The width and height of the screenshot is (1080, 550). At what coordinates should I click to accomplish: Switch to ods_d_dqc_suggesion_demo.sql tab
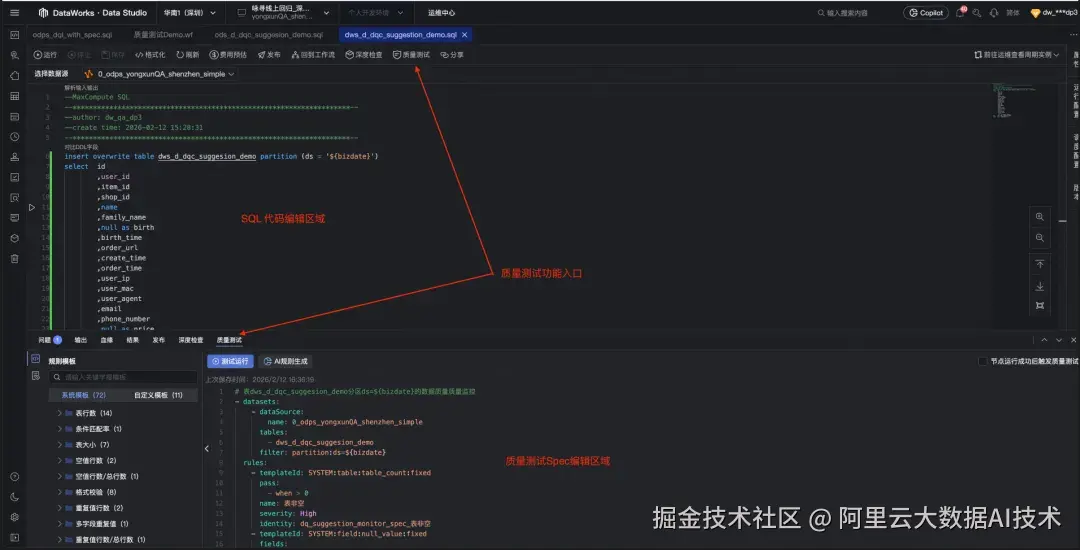point(269,34)
